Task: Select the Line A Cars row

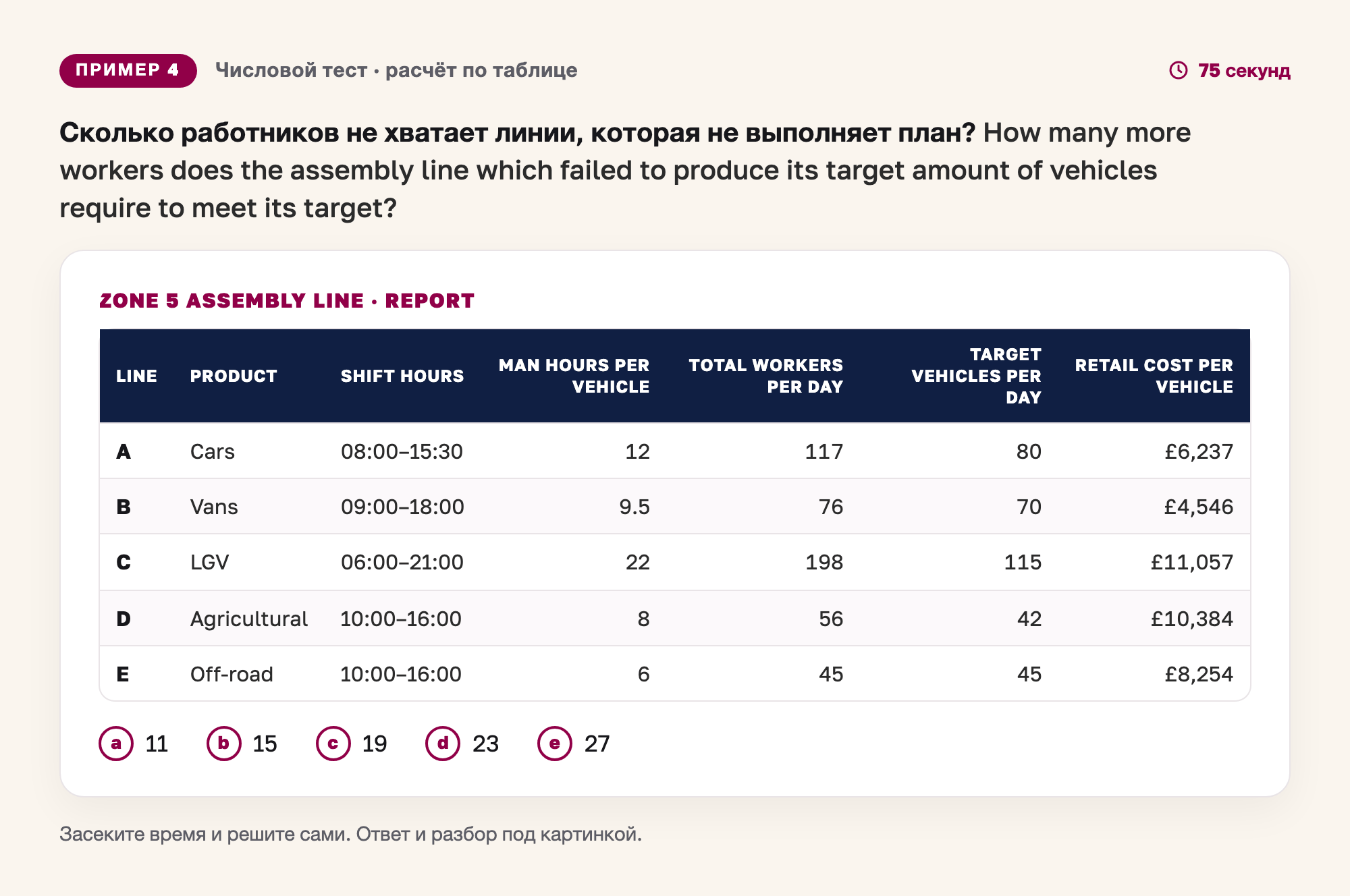Action: pos(675,451)
